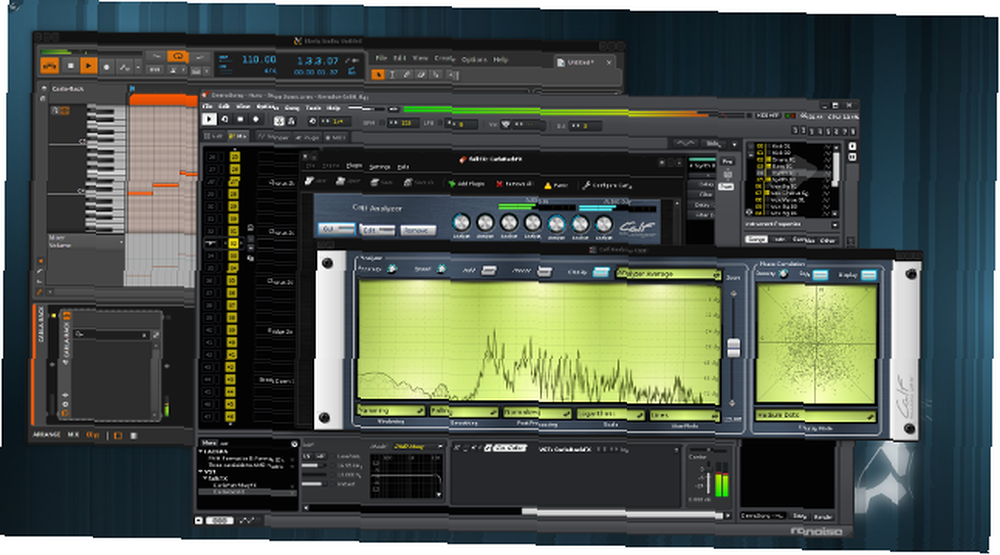This screenshot has height=555, width=1000.
Task: Open the Plugin menu in Carla
Action: (354, 166)
